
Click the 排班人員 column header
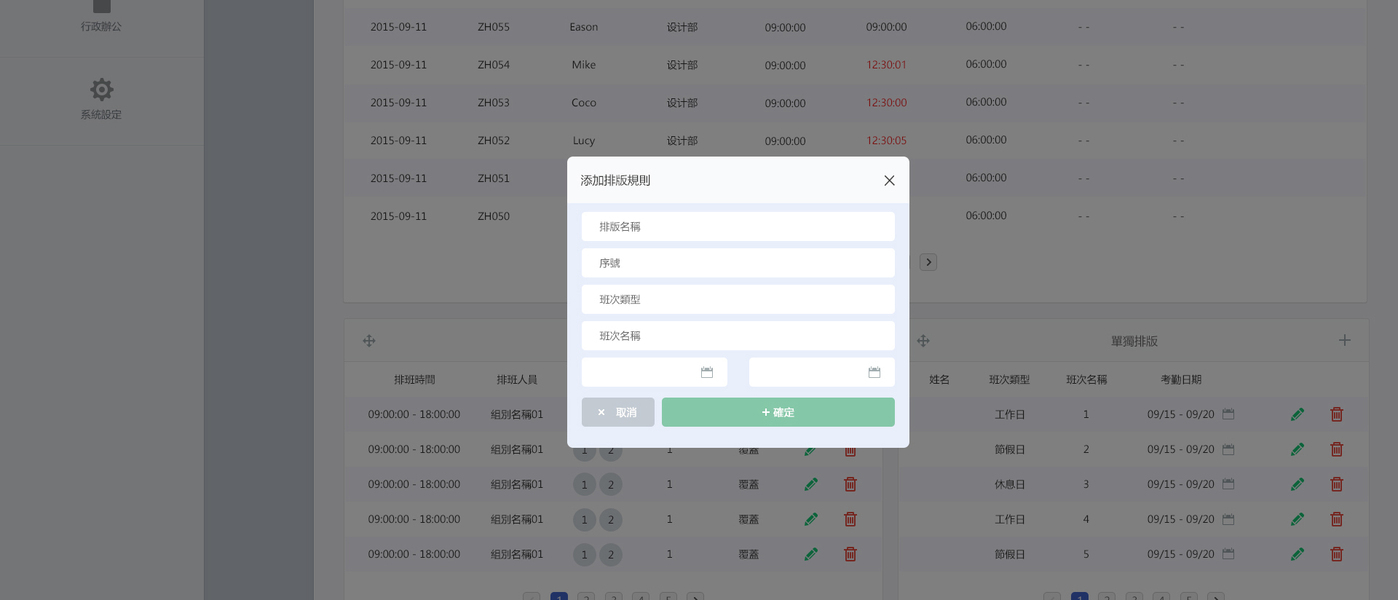tap(517, 380)
